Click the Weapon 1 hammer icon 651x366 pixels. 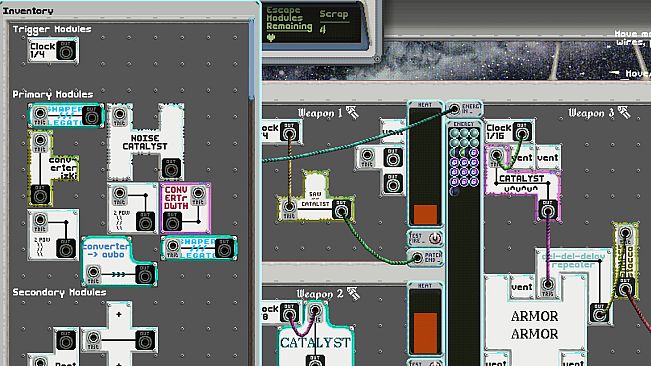point(352,112)
